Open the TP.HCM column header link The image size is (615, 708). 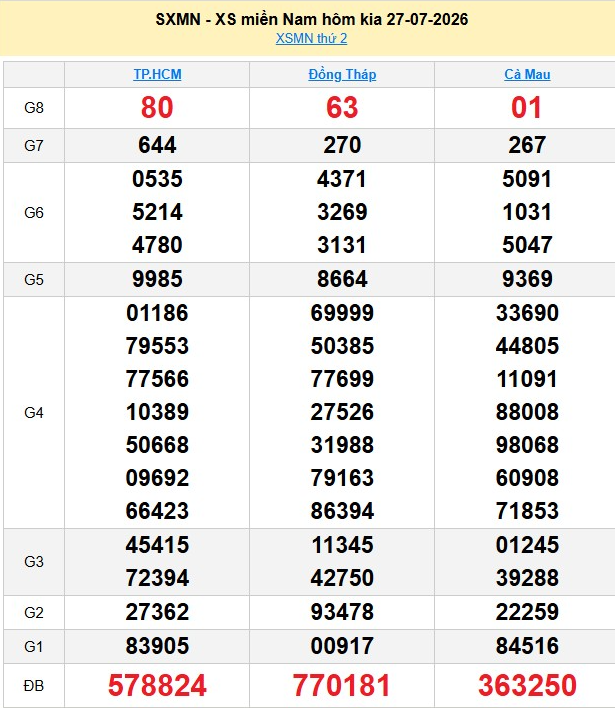tap(157, 74)
